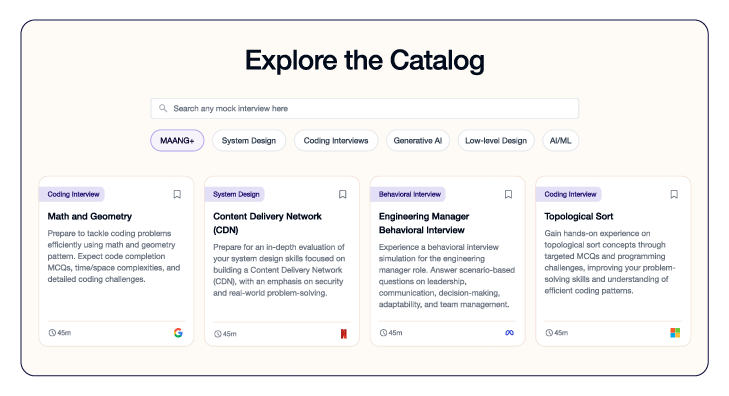Click 45m duration on Math and Geometry
This screenshot has width=729, height=396.
(x=64, y=333)
